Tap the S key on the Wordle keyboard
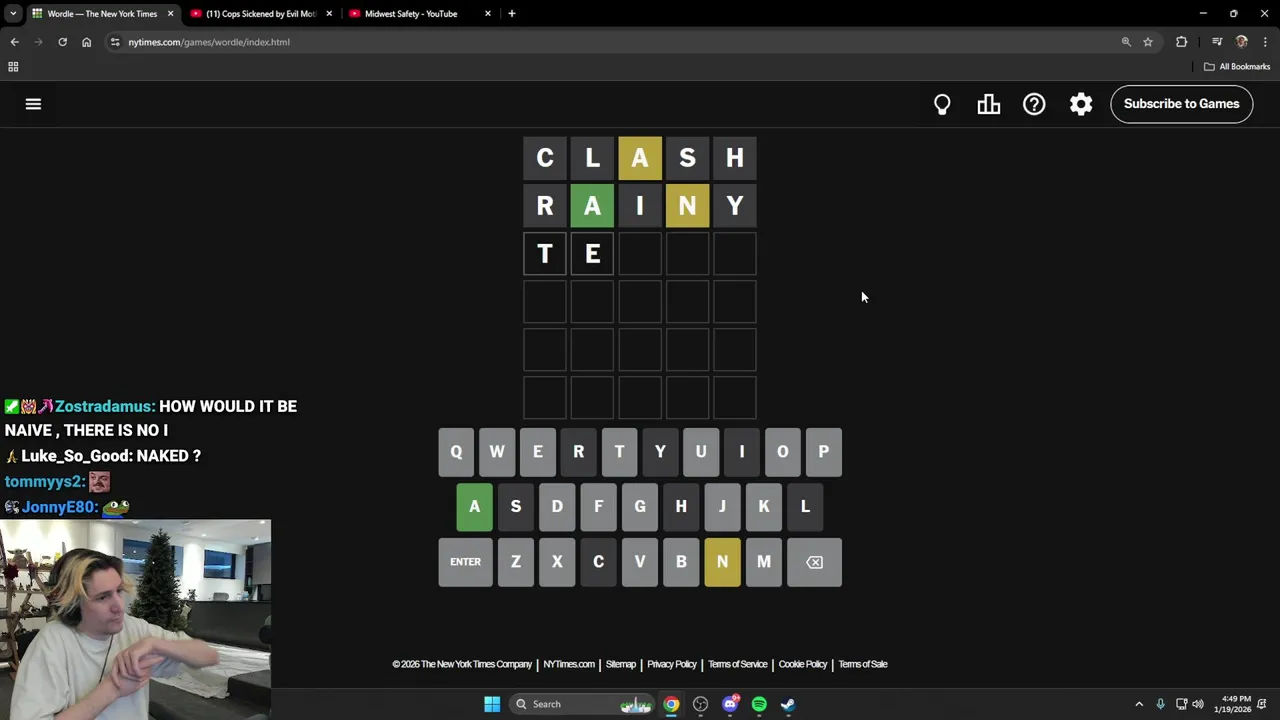The width and height of the screenshot is (1280, 720). (516, 507)
